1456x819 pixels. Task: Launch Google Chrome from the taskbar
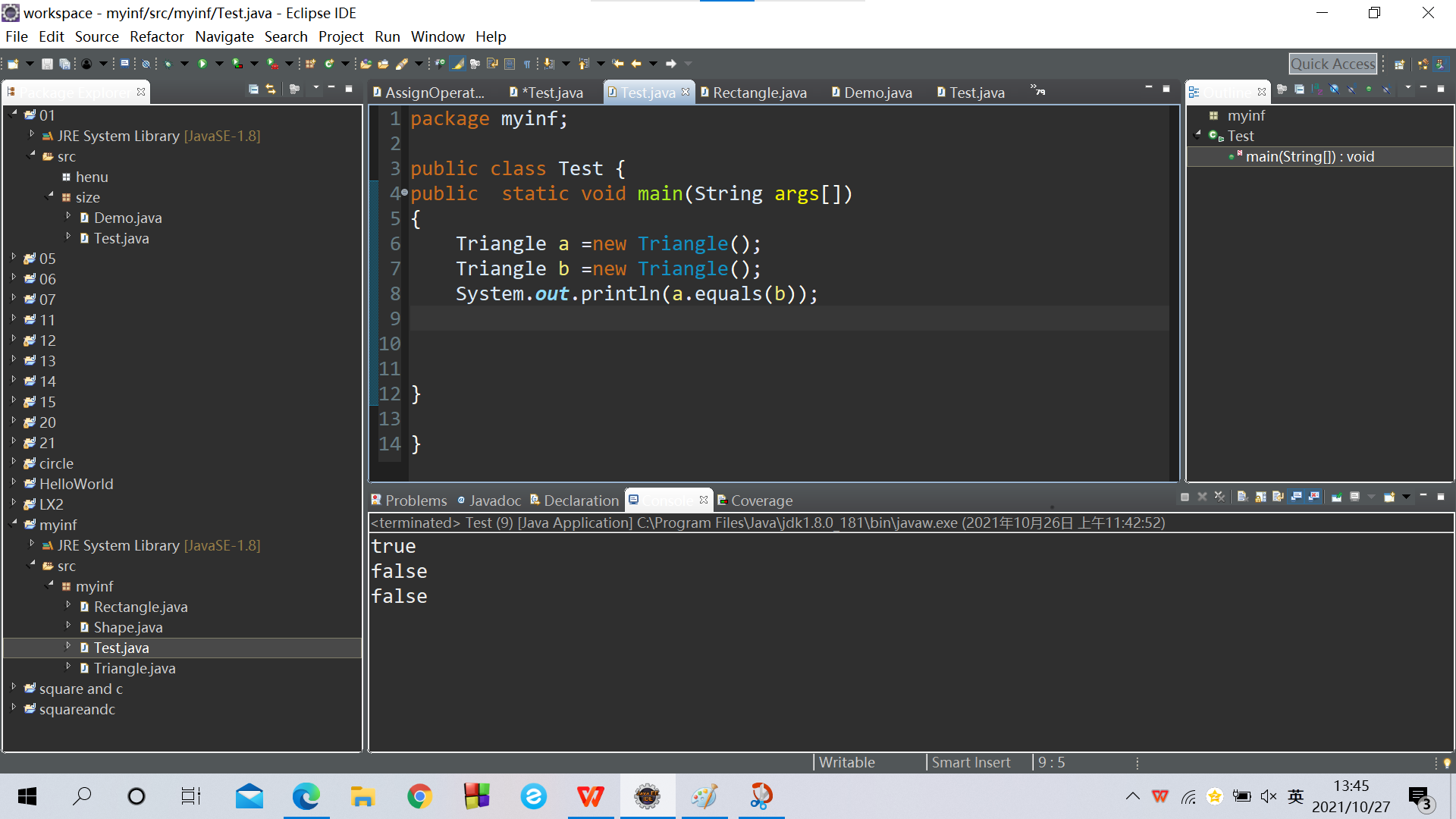tap(419, 796)
